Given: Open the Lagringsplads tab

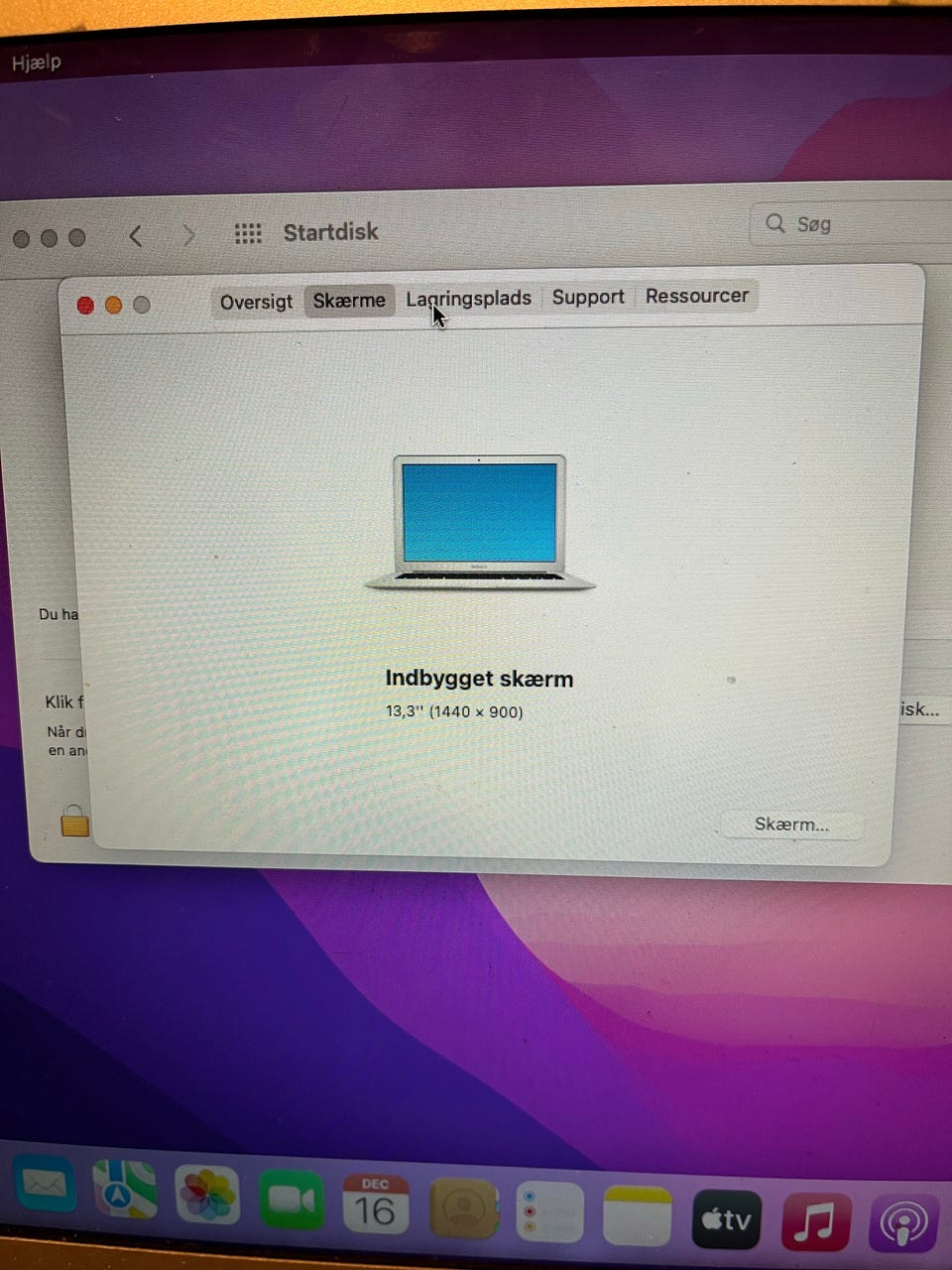Looking at the screenshot, I should point(468,298).
